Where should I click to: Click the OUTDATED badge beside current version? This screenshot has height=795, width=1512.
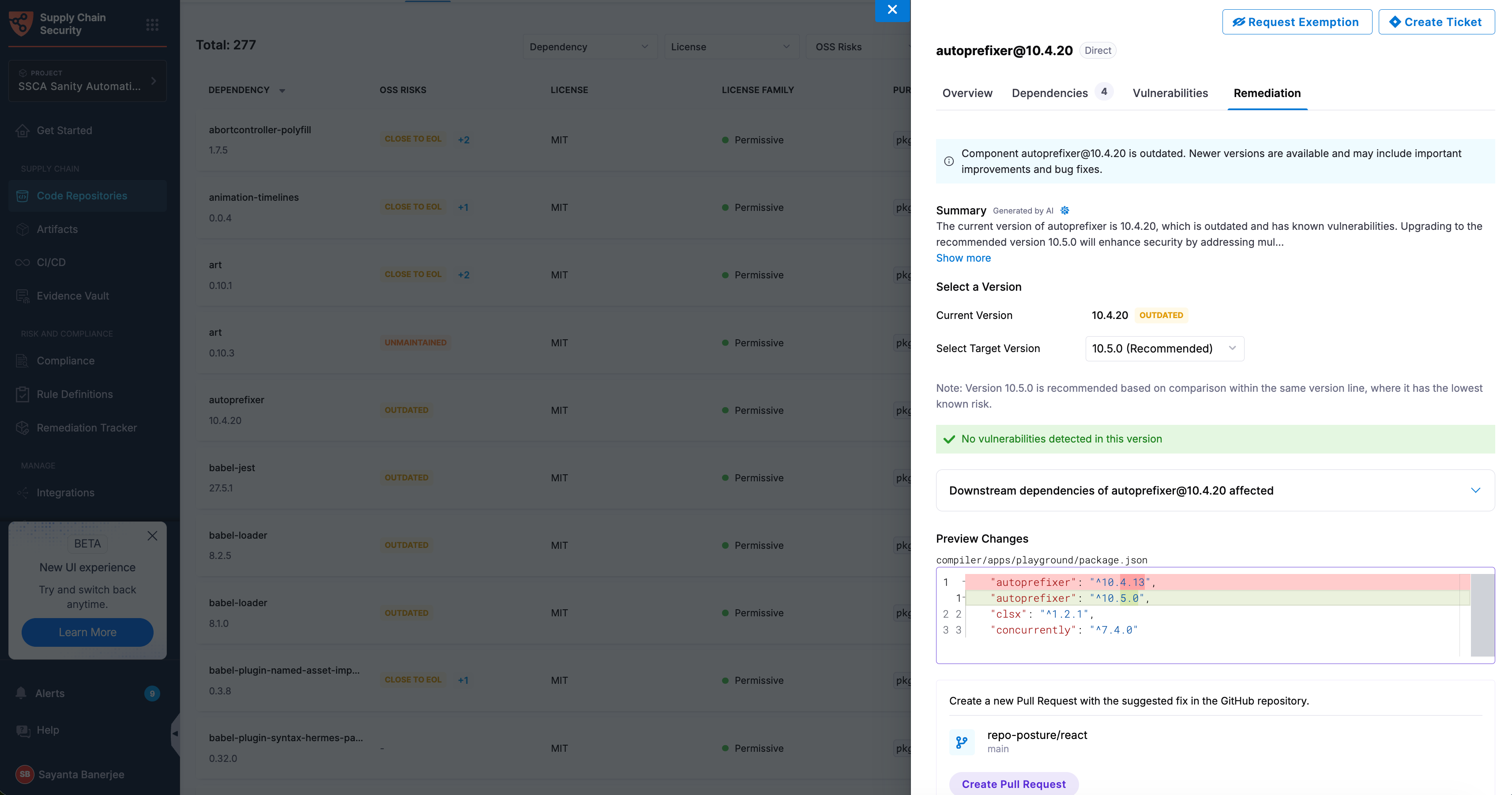(1161, 315)
